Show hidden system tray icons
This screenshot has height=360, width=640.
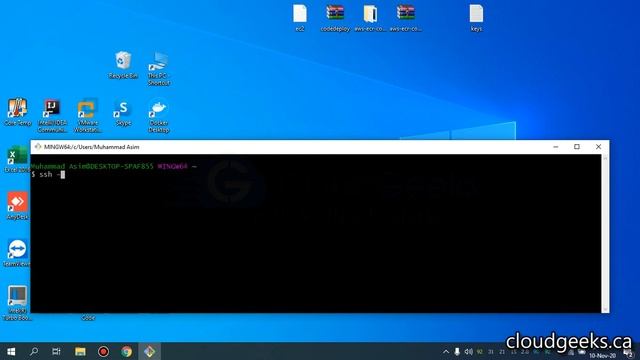pyautogui.click(x=446, y=352)
